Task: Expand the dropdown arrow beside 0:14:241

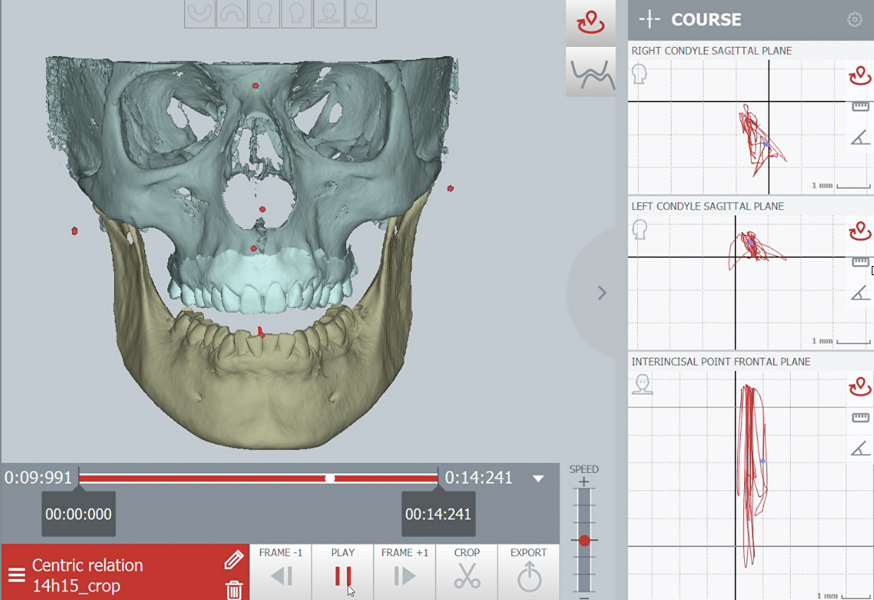Action: 538,478
